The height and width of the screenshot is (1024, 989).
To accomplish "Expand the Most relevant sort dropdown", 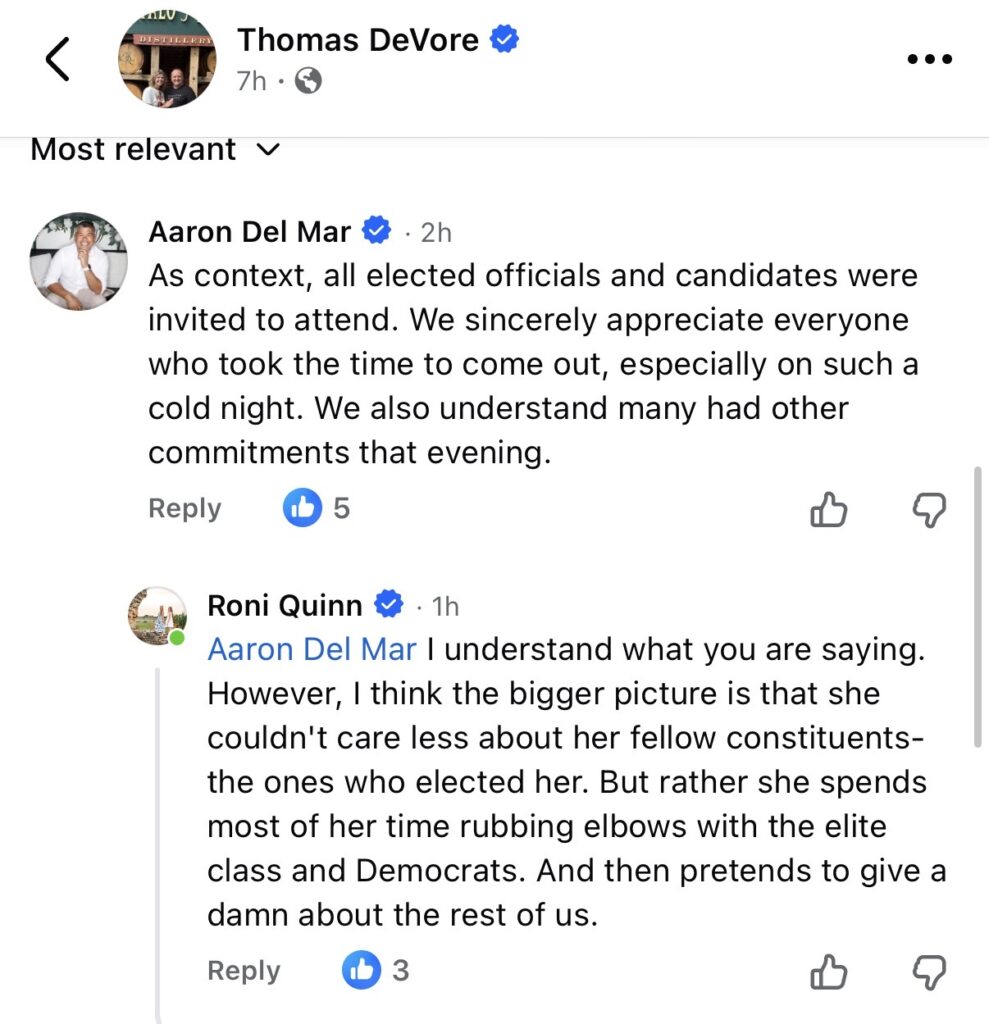I will coord(154,150).
